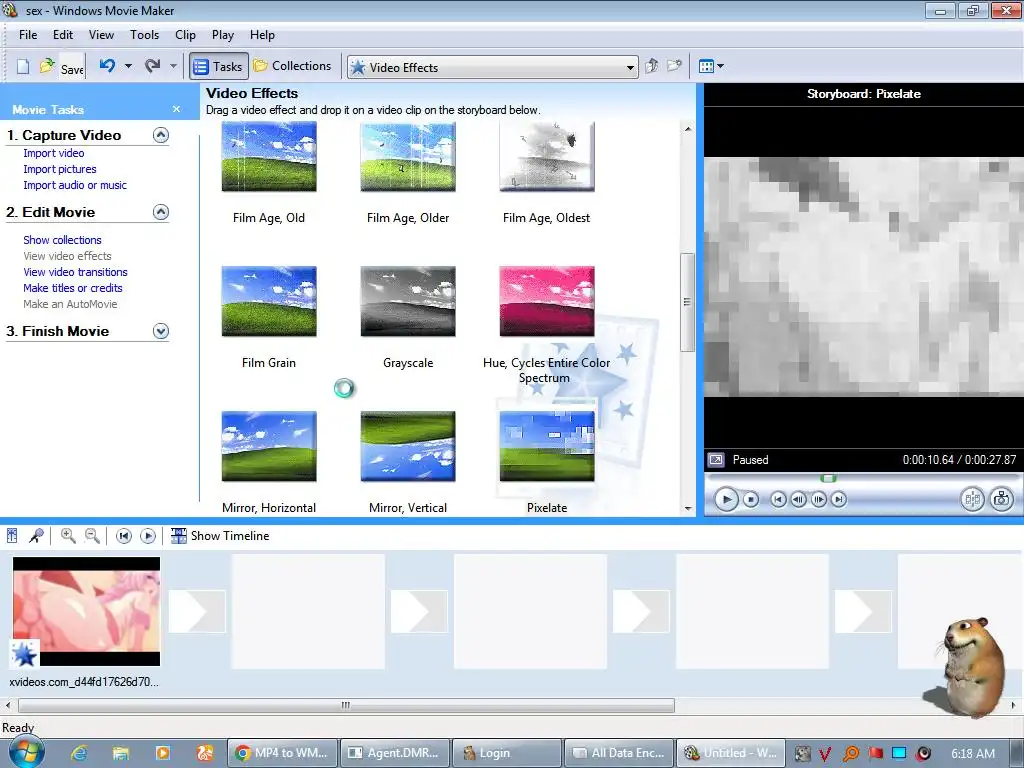Step to Previous Frame in the preview
Screen dimensions: 1024x768
pyautogui.click(x=798, y=500)
